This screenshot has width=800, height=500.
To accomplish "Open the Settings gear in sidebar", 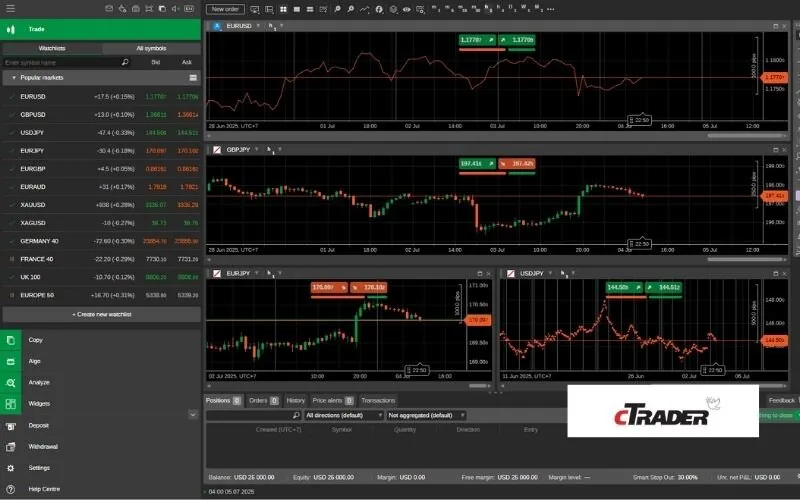I will coord(10,468).
